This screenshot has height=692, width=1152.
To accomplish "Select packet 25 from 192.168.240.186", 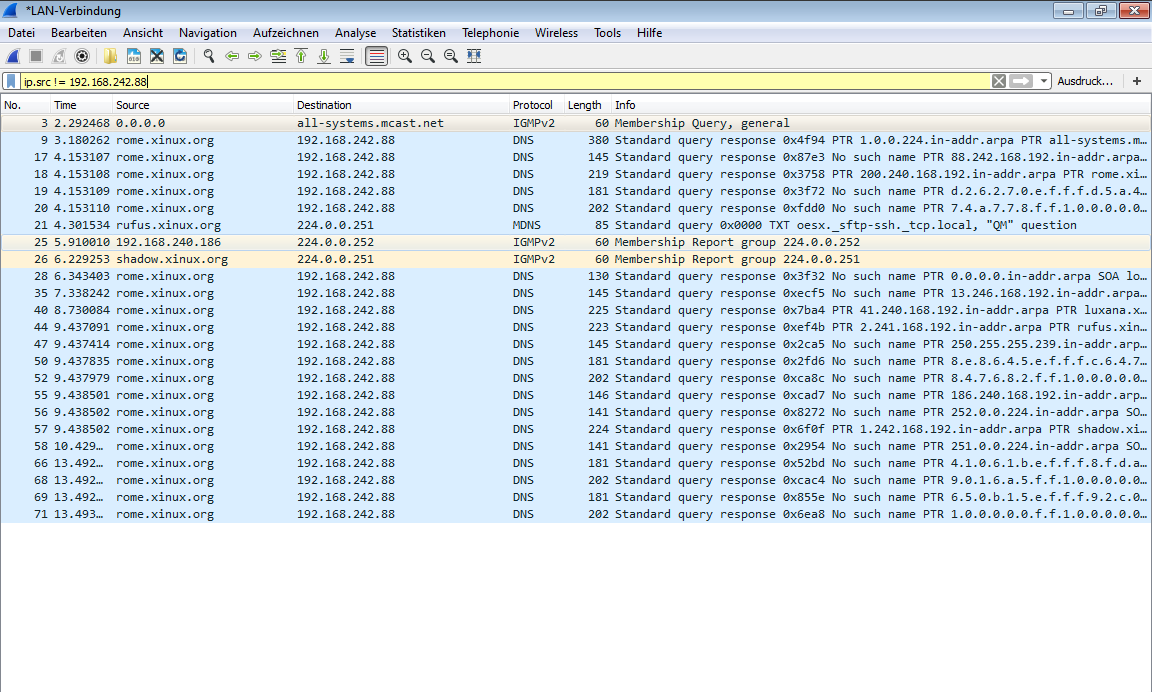I will 575,242.
